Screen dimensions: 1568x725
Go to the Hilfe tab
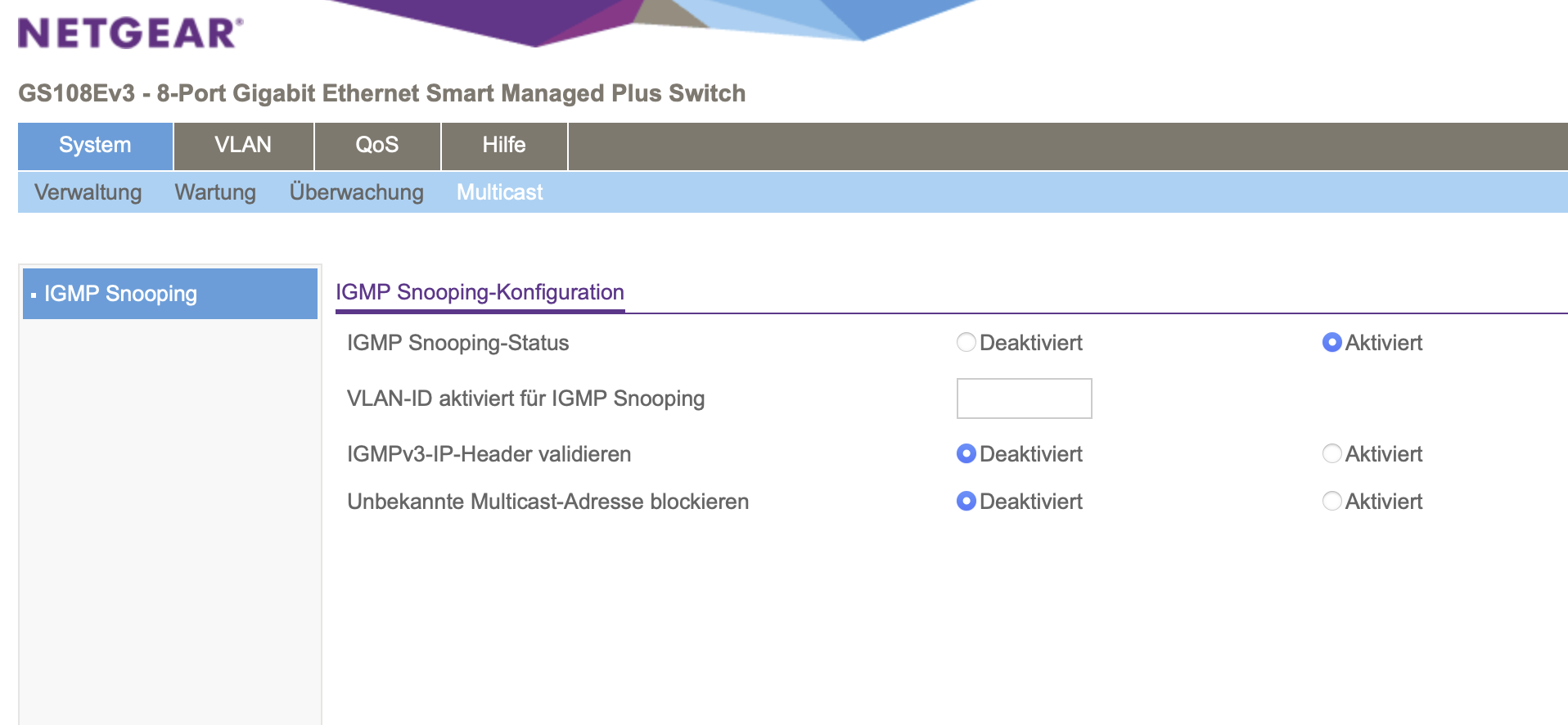[x=503, y=146]
